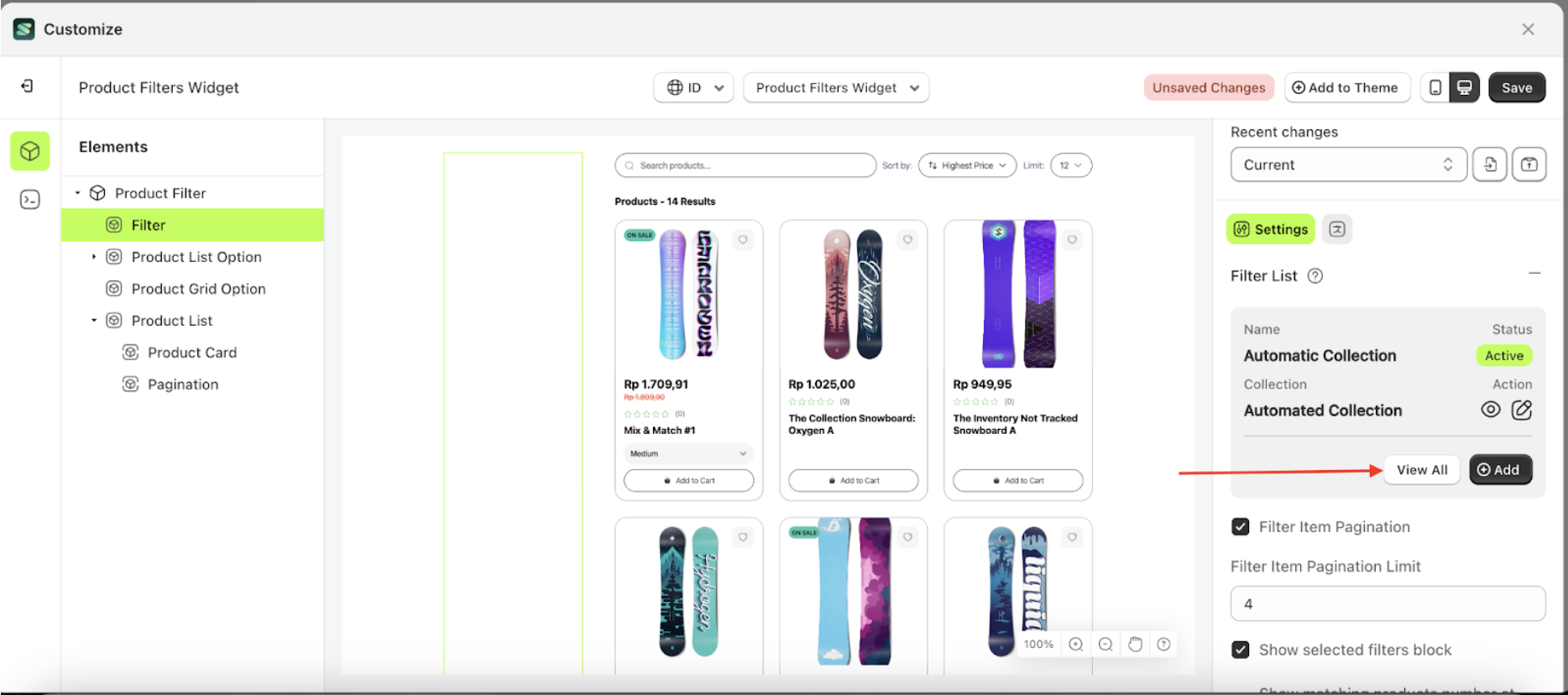The image size is (1568, 695).
Task: Add Inventory Not Tracked Snowboard to cart
Action: (x=1017, y=481)
